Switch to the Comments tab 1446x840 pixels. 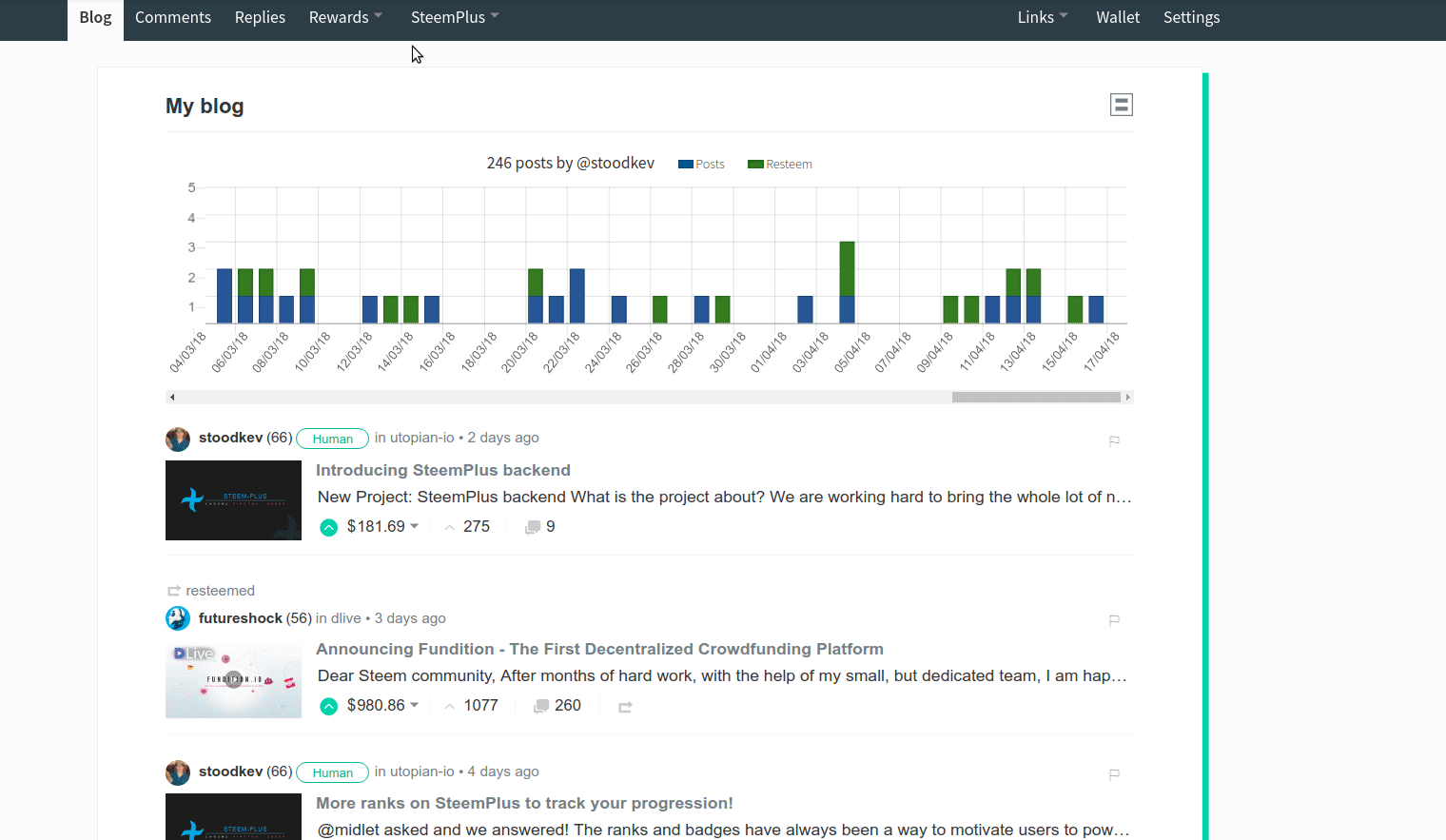pos(173,17)
